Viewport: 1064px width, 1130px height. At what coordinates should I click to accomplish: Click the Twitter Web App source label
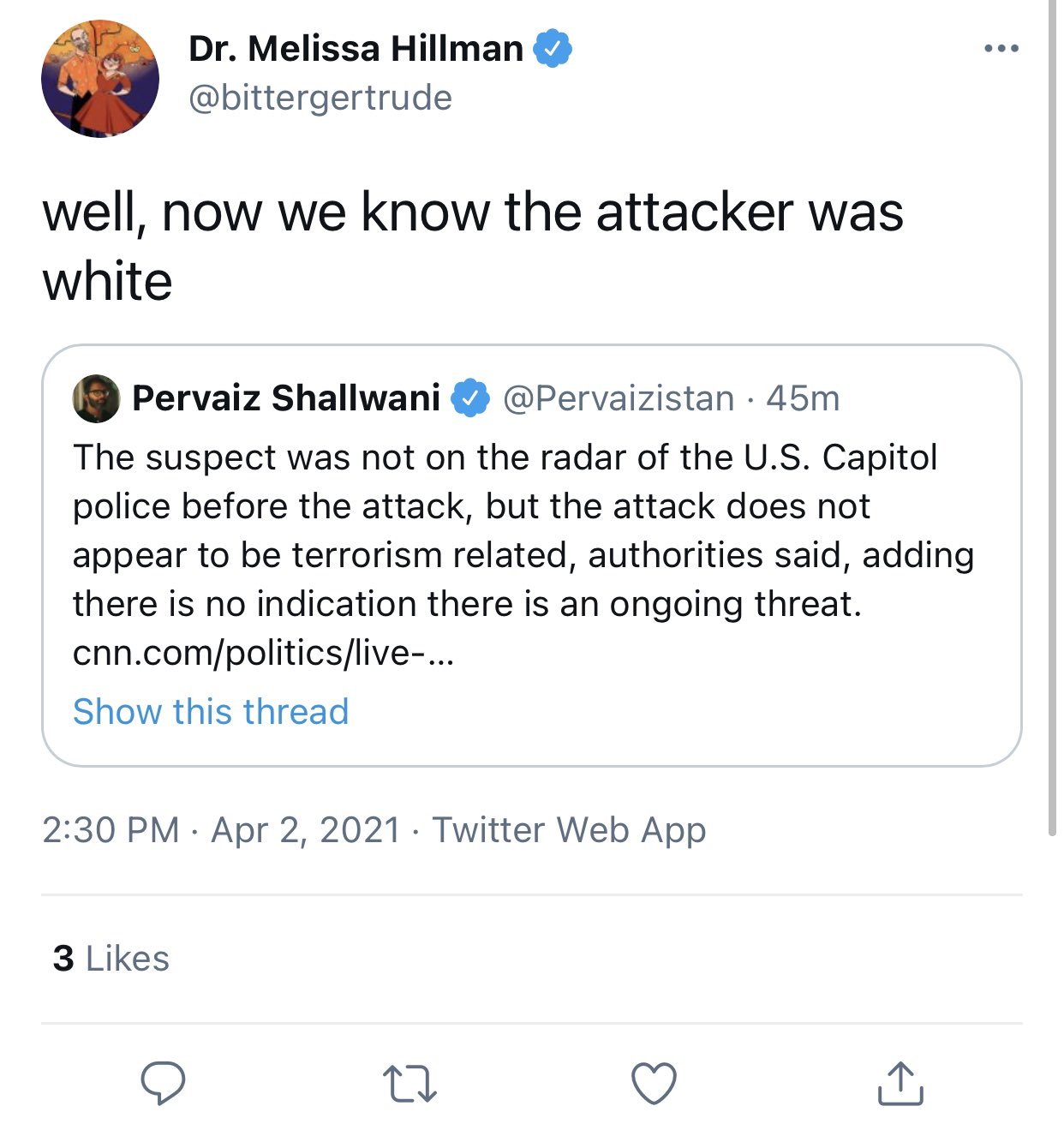569,830
